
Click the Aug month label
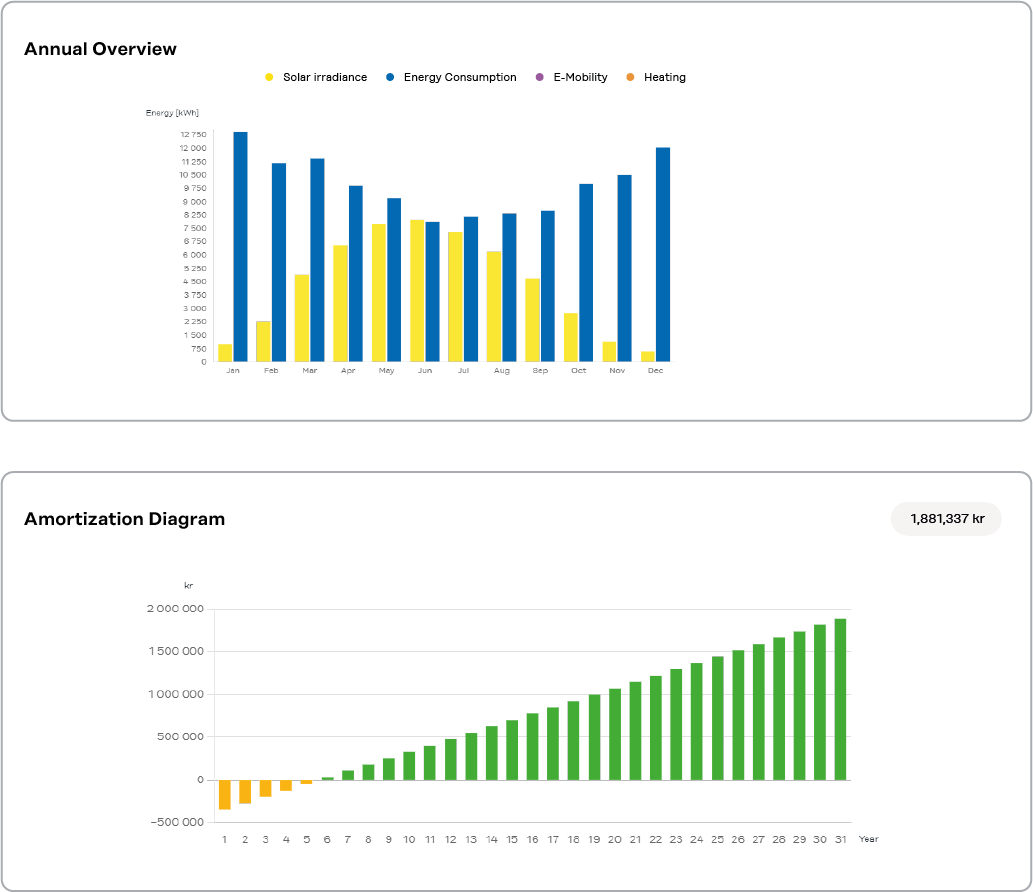tap(502, 371)
